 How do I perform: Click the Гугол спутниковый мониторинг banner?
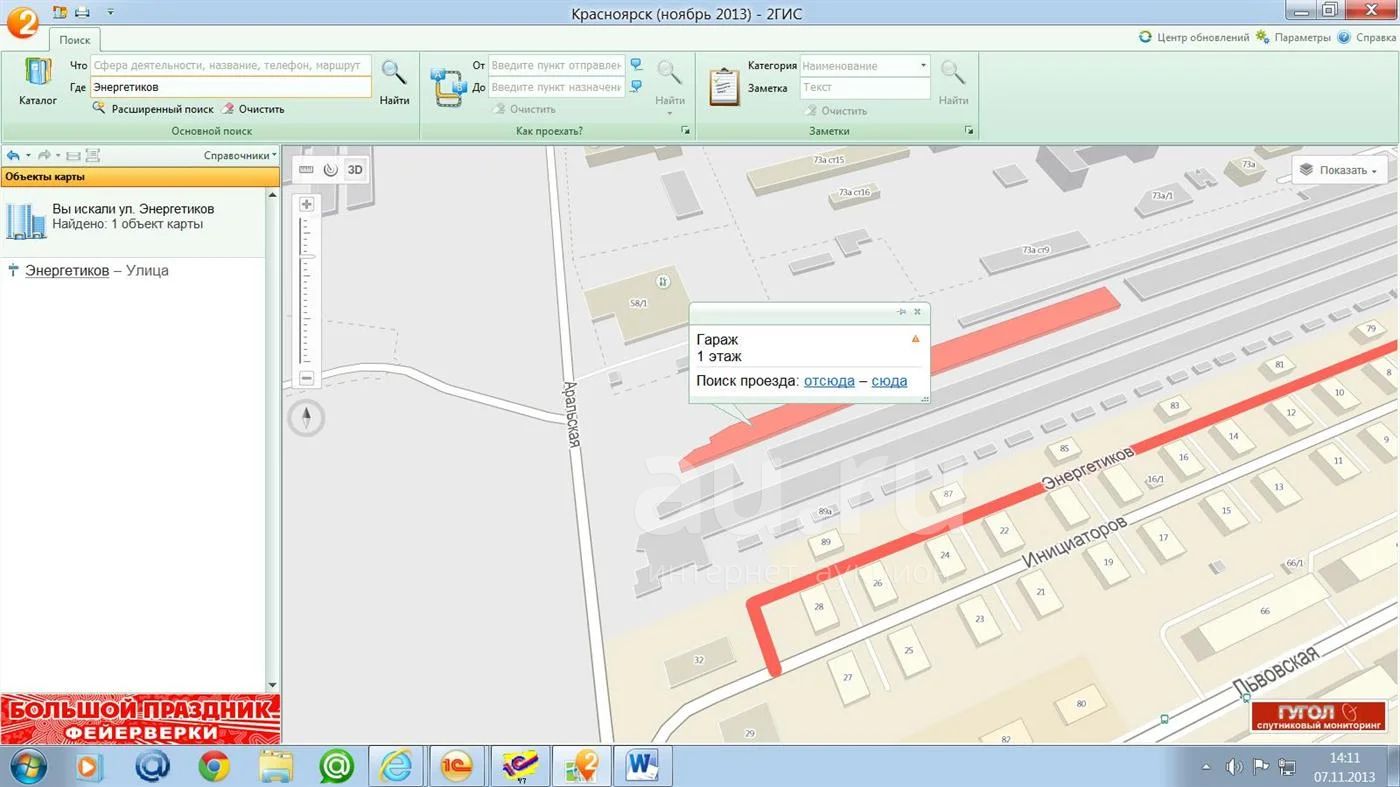[x=1318, y=716]
